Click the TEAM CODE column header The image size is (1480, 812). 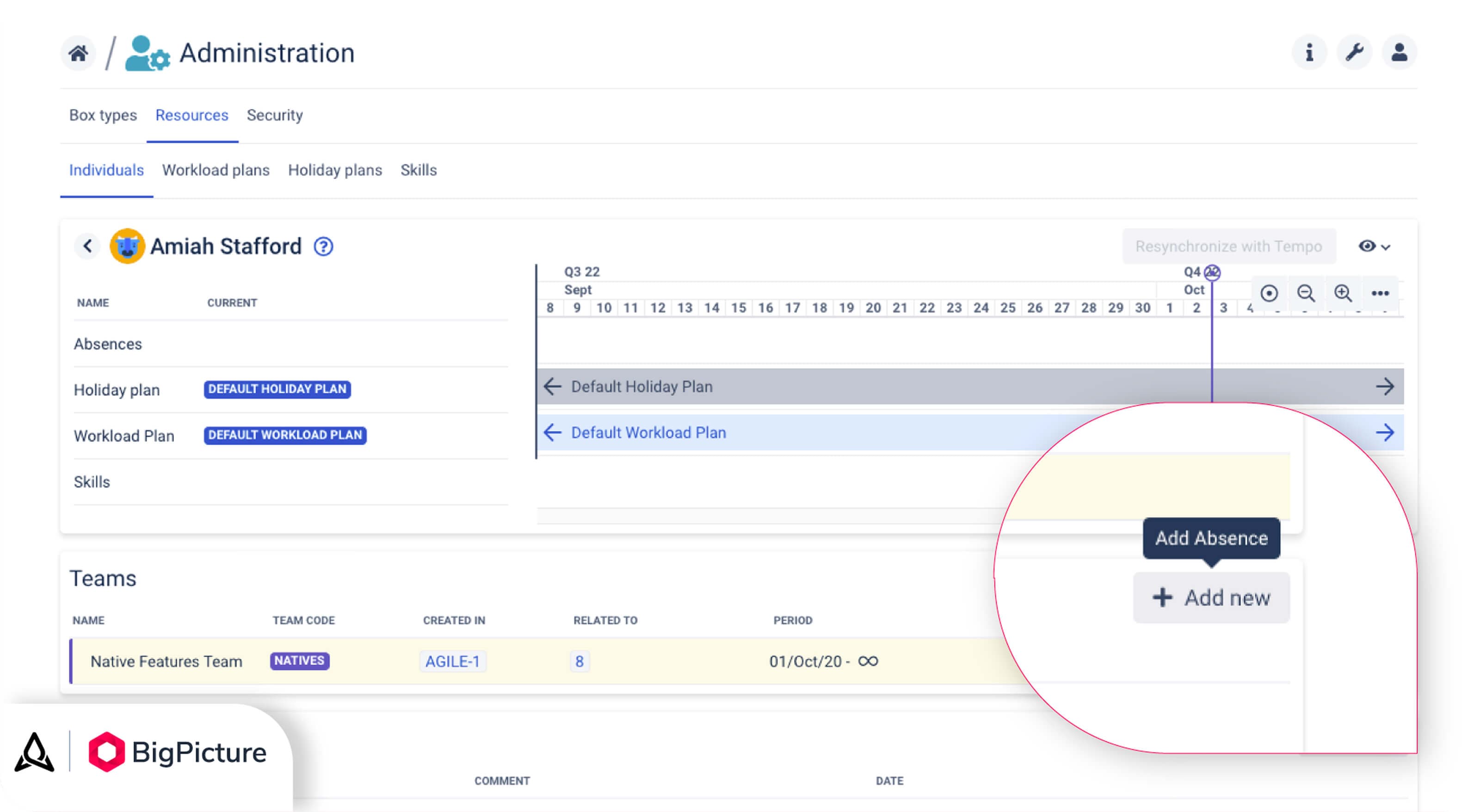[x=303, y=620]
